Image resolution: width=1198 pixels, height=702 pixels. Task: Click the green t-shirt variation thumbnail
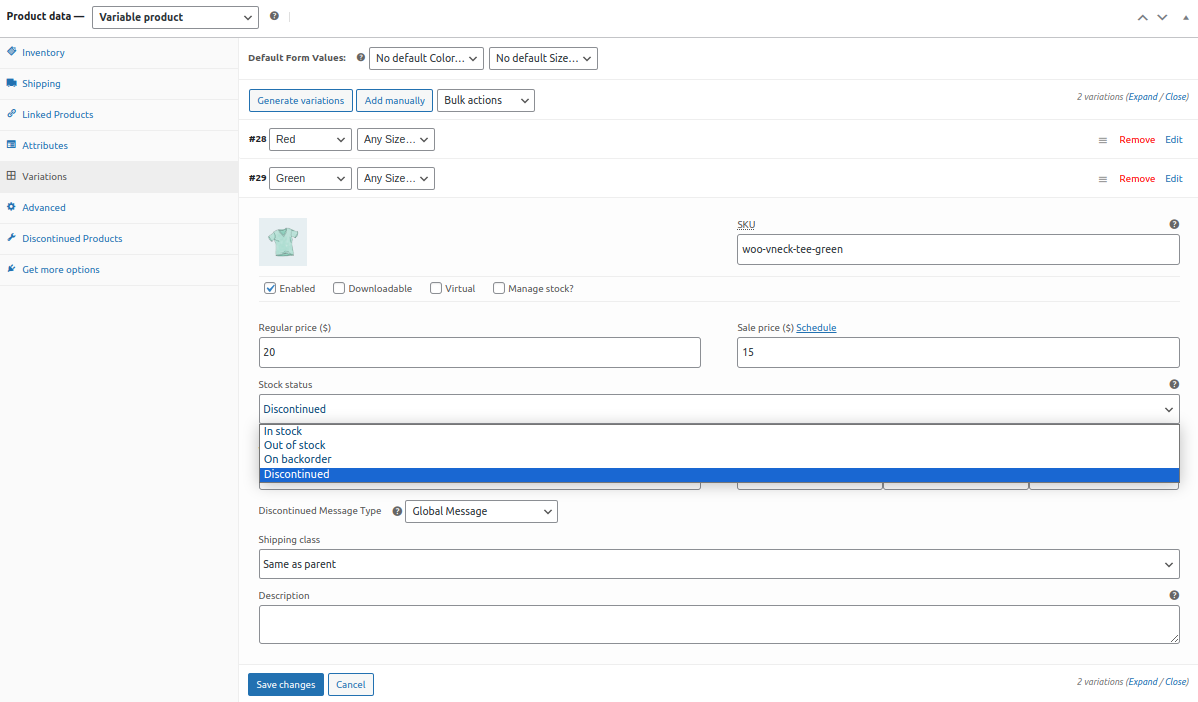point(283,242)
